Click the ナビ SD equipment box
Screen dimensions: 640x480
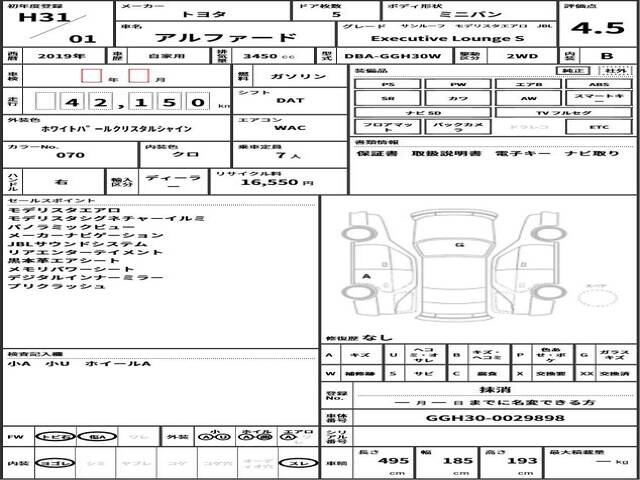[x=423, y=112]
